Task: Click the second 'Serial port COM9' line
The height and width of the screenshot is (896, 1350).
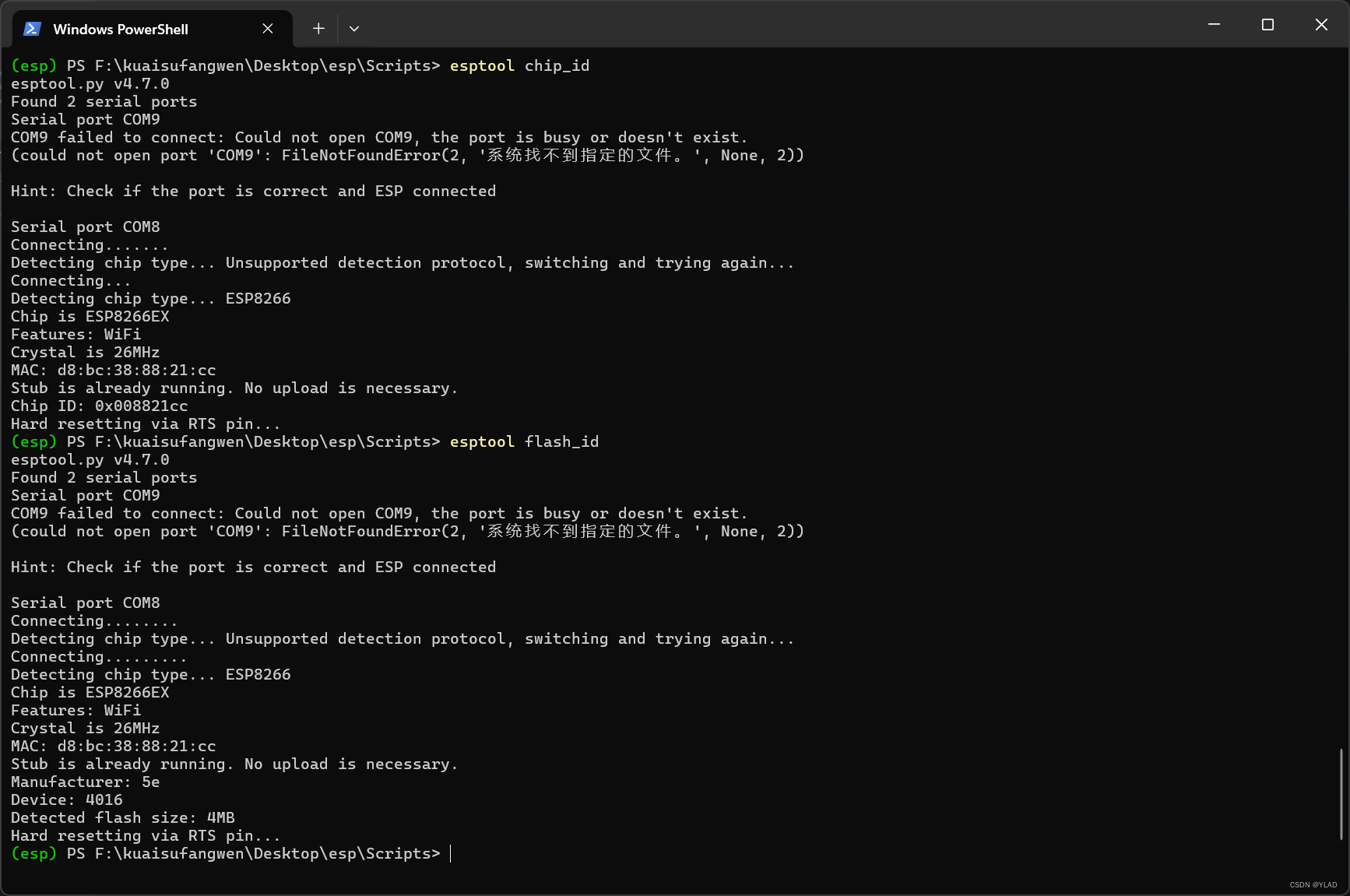Action: (x=85, y=495)
